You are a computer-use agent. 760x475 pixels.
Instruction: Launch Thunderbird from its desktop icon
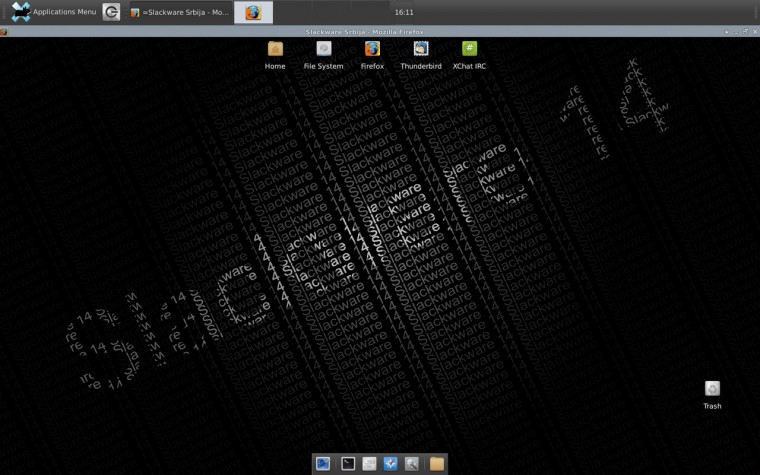[421, 55]
